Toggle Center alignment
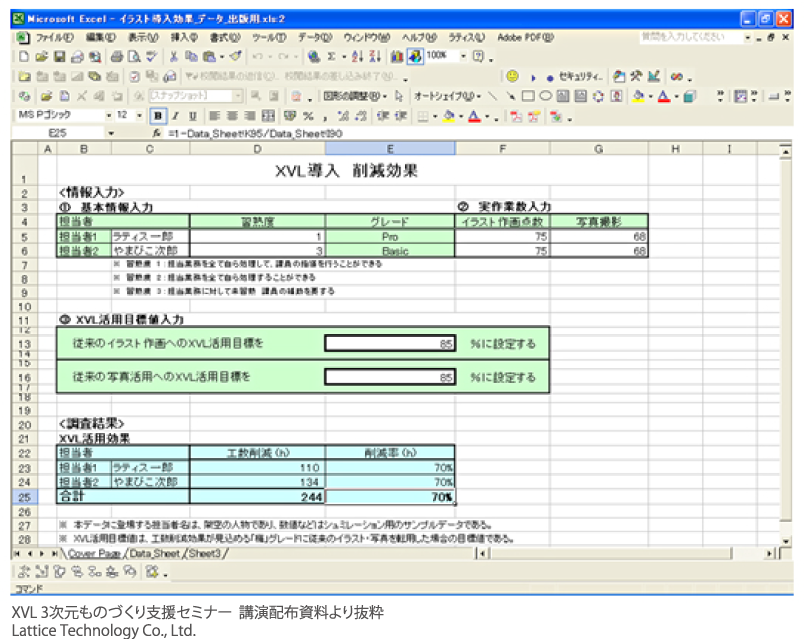Screen dimensions: 804x639 pyautogui.click(x=232, y=116)
